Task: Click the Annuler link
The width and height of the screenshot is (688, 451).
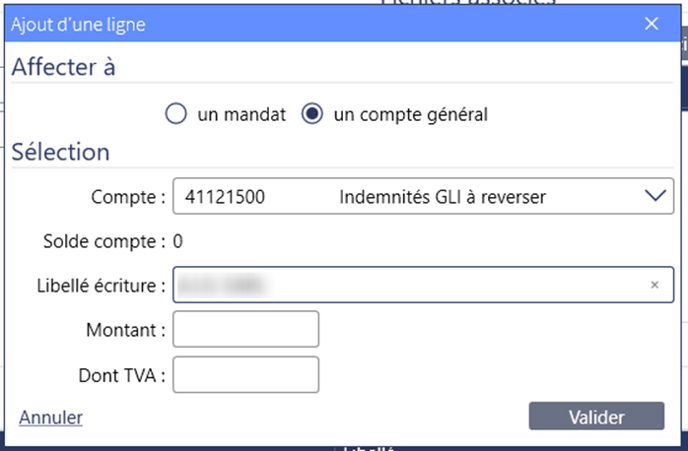Action: coord(51,417)
